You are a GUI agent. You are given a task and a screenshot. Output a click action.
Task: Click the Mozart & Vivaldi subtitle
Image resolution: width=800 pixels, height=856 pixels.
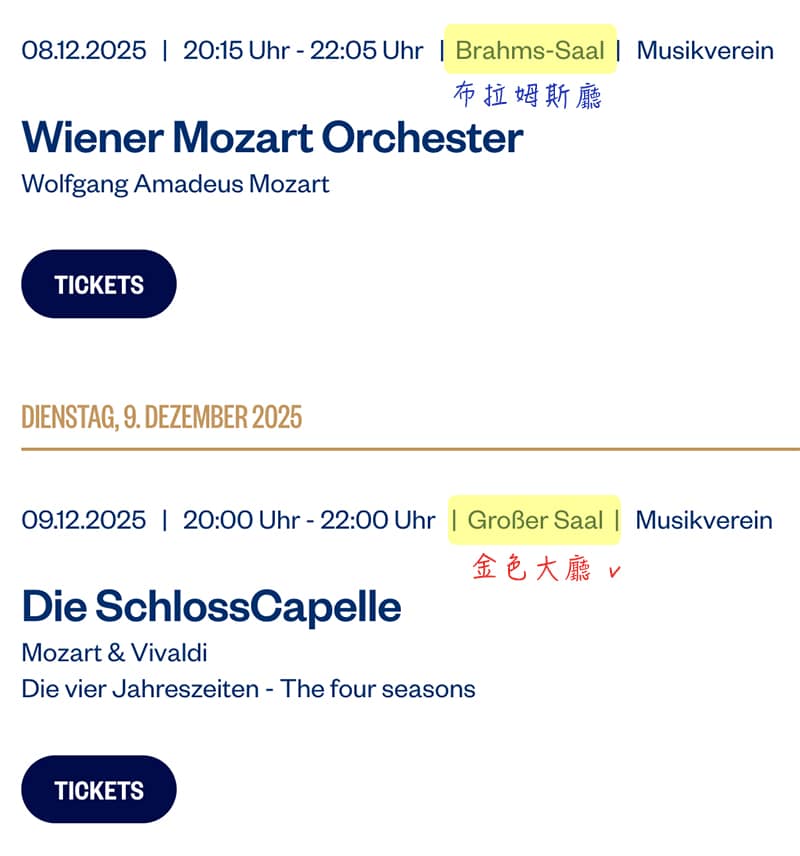pyautogui.click(x=114, y=654)
